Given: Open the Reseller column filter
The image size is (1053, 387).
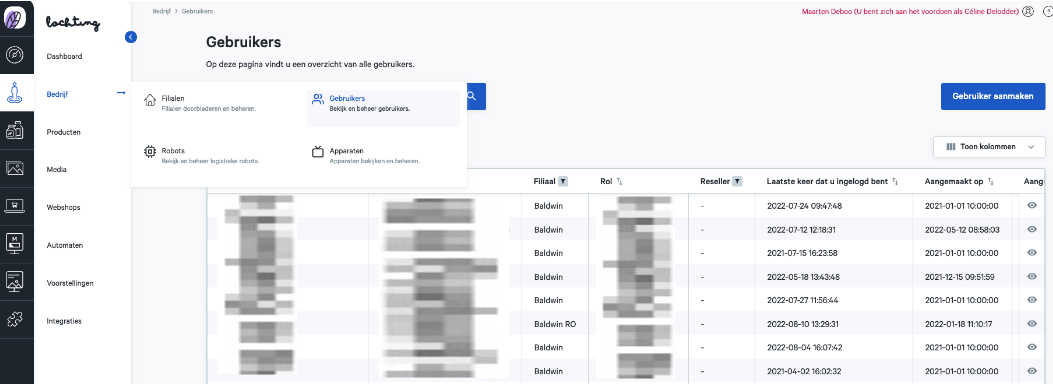Looking at the screenshot, I should coord(737,181).
